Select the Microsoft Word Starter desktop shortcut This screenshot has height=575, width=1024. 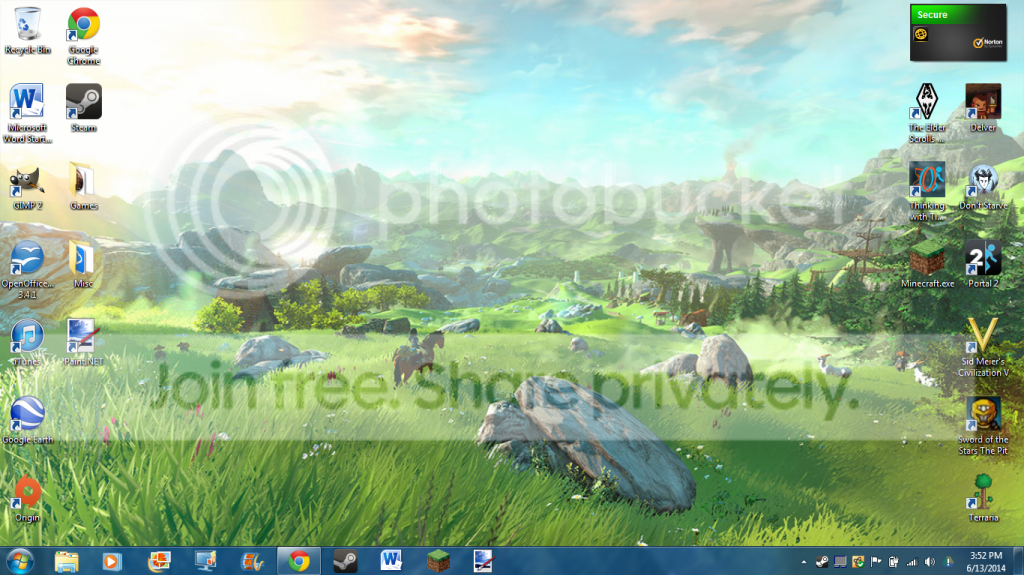27,114
